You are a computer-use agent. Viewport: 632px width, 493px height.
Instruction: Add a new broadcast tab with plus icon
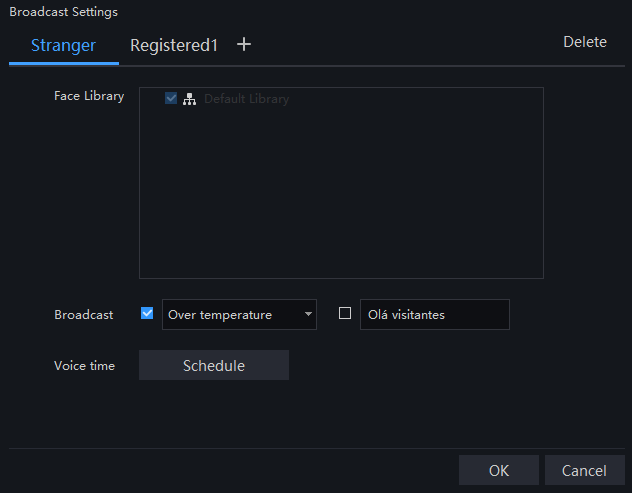244,44
